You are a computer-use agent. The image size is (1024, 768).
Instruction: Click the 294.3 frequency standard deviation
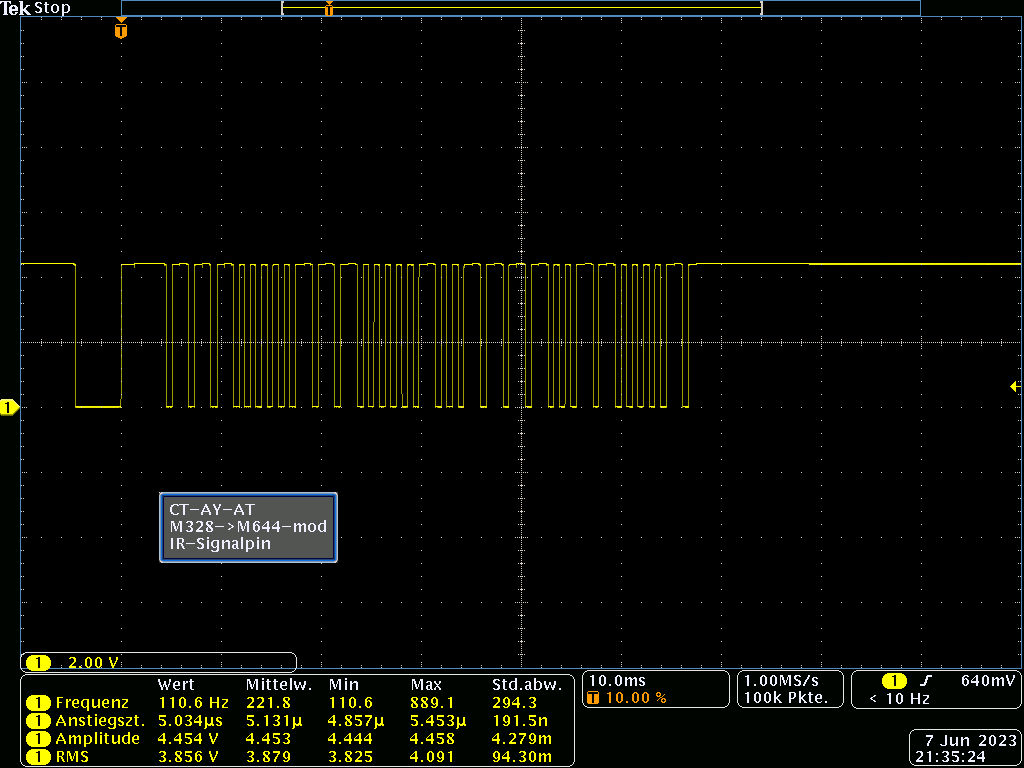pyautogui.click(x=515, y=703)
